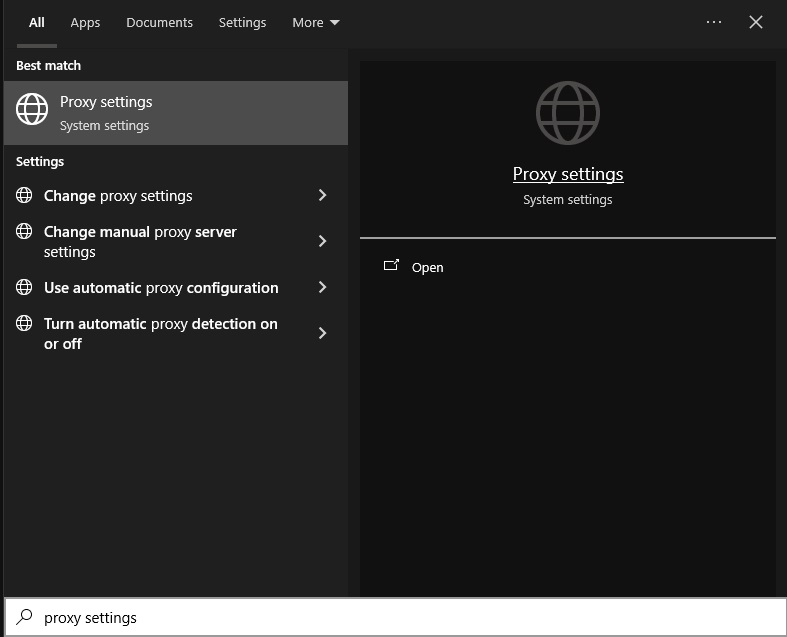Switch to the Settings tab

click(242, 23)
